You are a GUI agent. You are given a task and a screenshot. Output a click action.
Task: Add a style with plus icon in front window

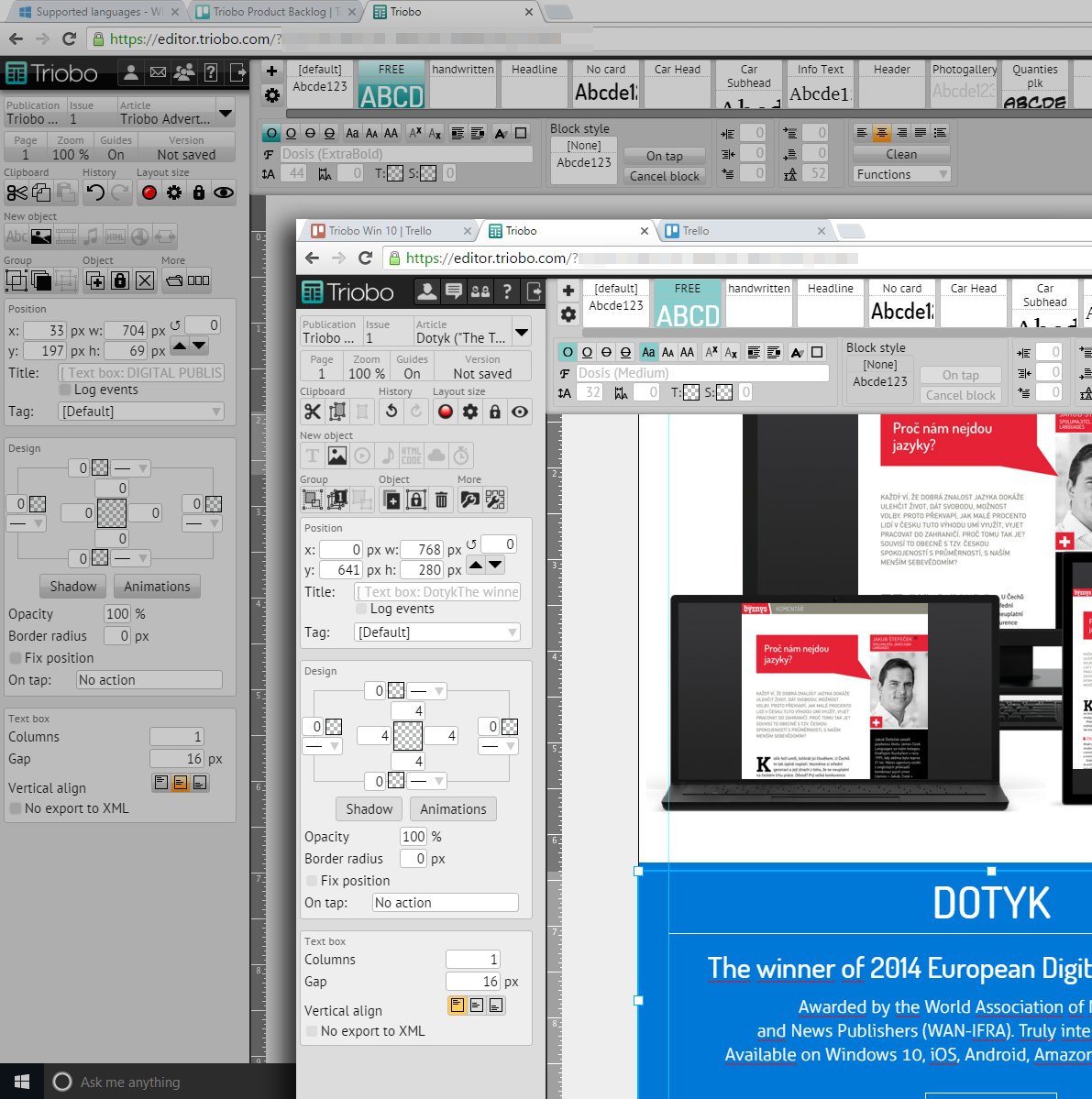click(568, 291)
